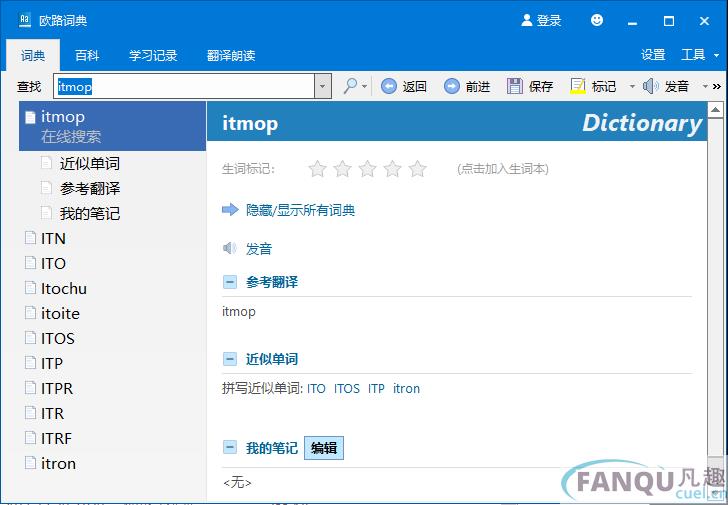The width and height of the screenshot is (728, 505).
Task: Open 设置 settings menu
Action: [x=653, y=55]
